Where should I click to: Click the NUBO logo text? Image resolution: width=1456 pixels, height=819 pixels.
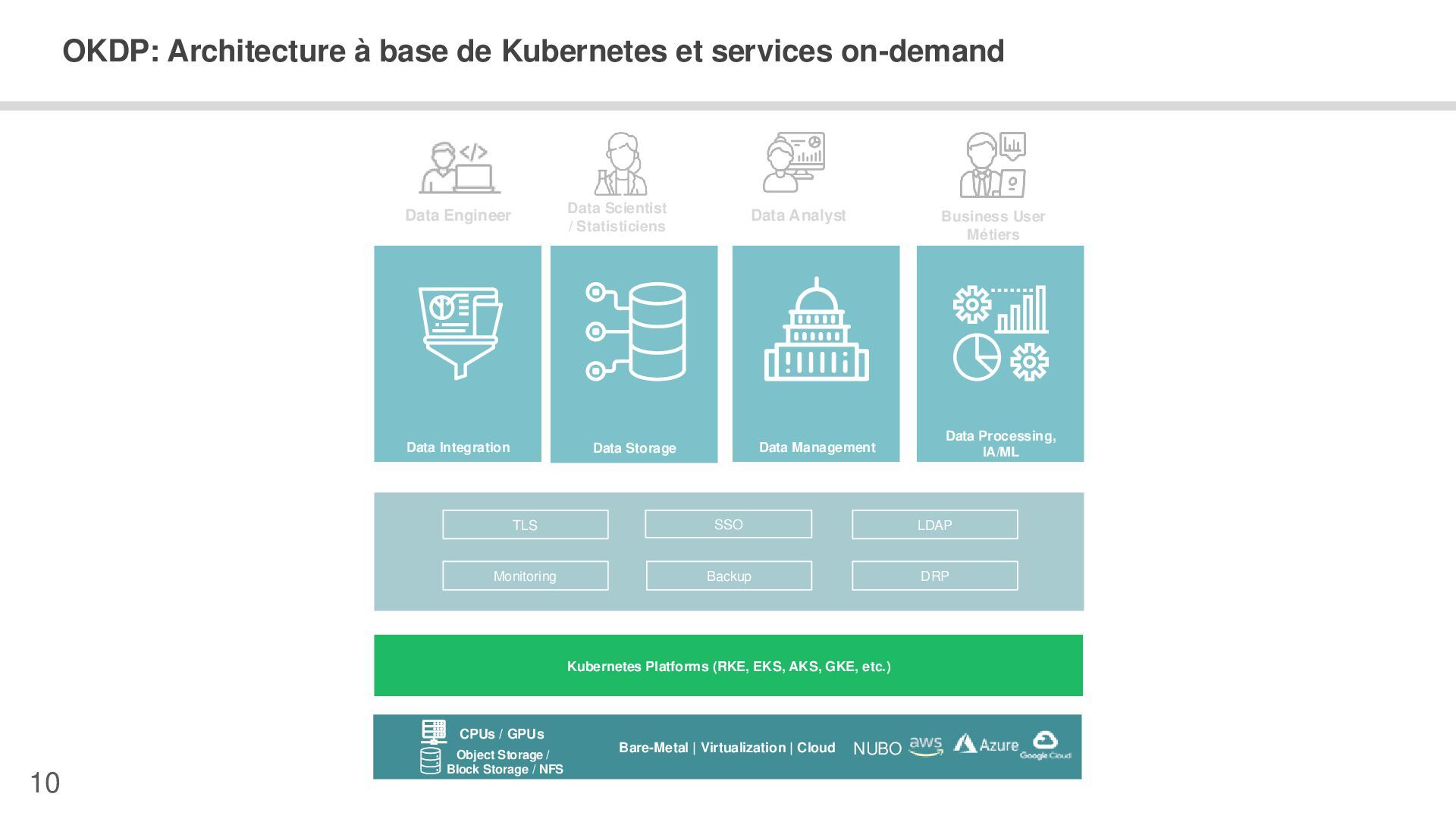[877, 748]
